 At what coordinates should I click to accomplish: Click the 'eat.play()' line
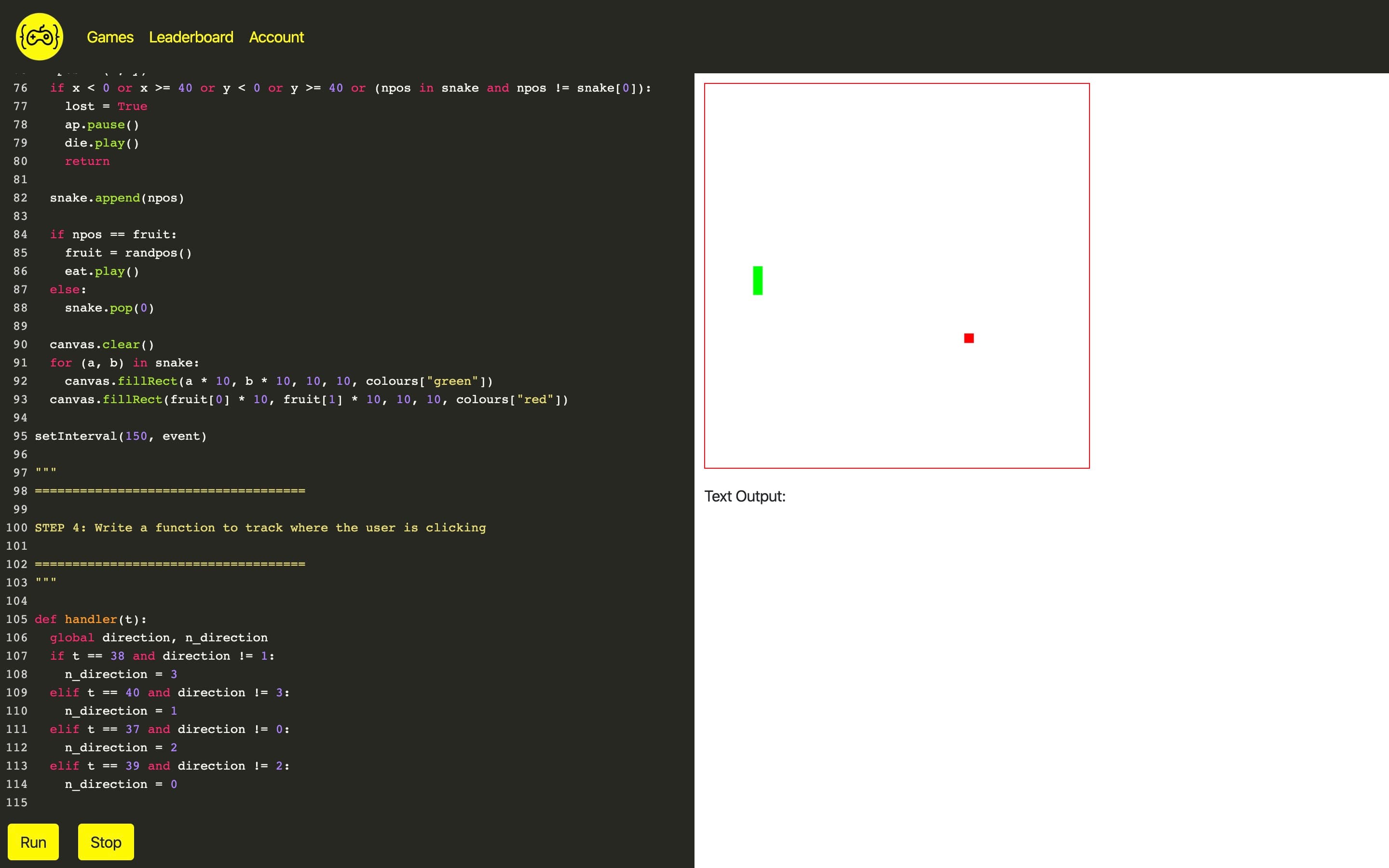102,271
